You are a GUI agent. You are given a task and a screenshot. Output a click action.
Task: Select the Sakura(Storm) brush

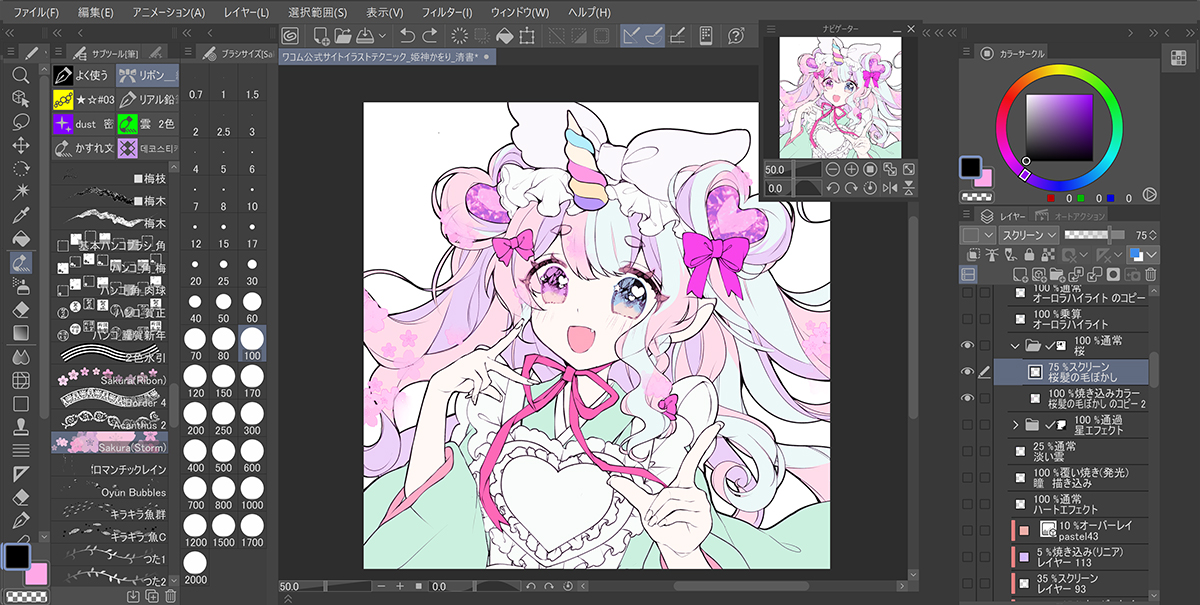[110, 441]
